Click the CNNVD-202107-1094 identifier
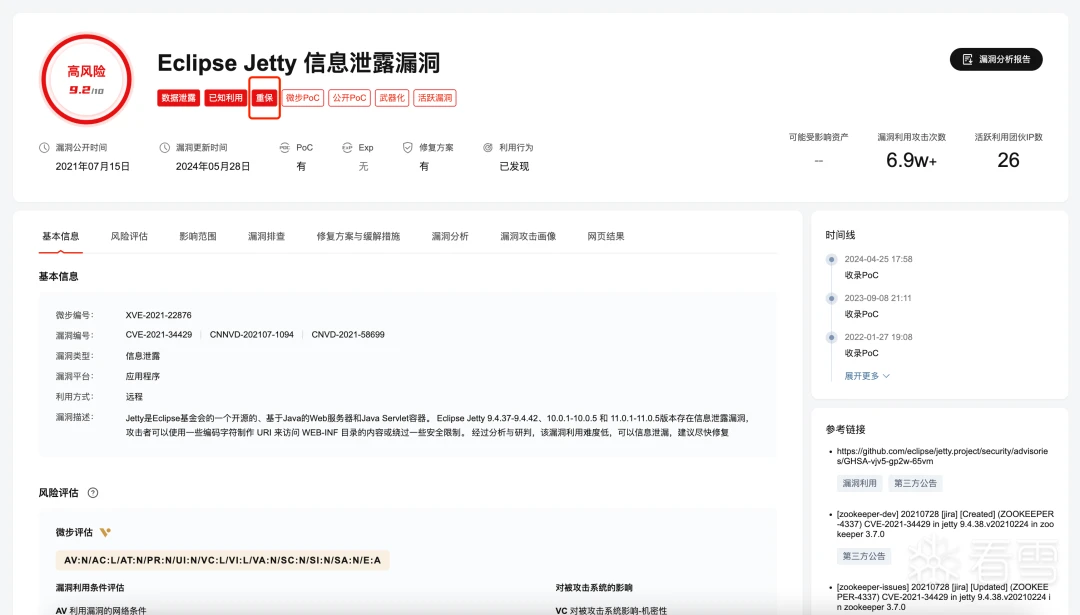Image resolution: width=1080 pixels, height=615 pixels. (x=251, y=335)
